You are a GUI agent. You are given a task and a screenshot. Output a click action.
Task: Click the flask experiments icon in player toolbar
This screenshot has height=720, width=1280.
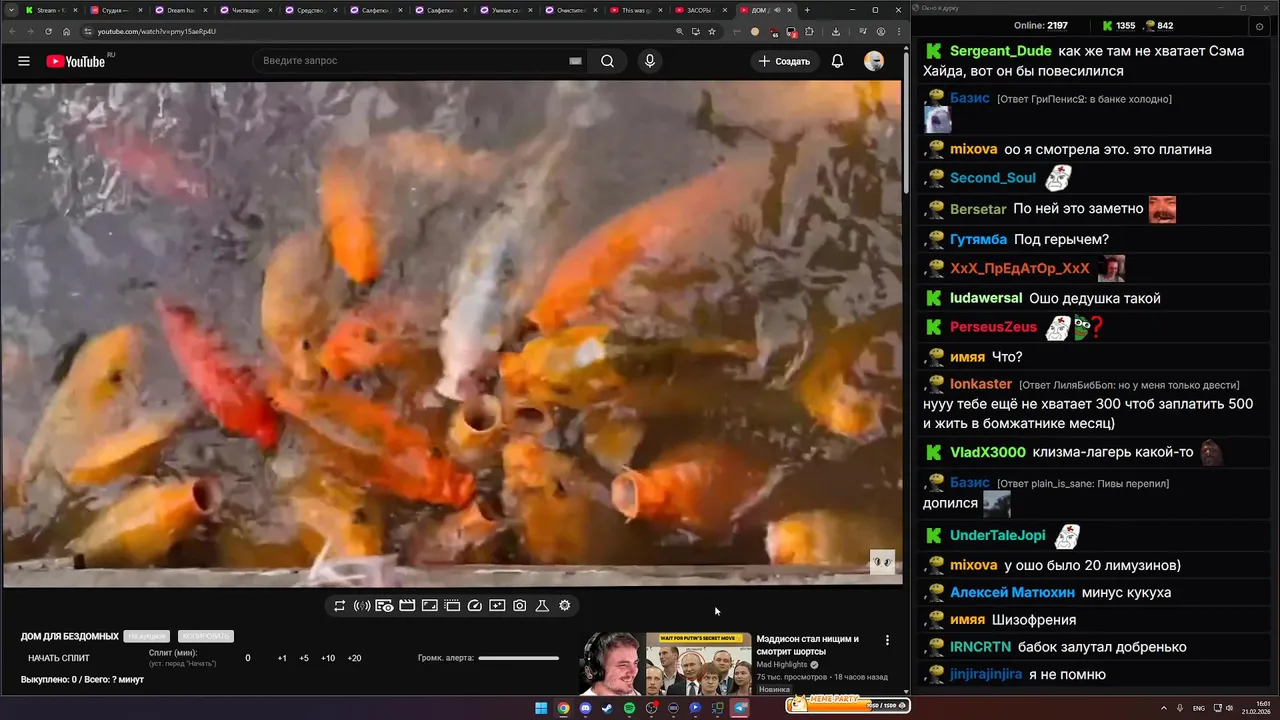(x=542, y=605)
